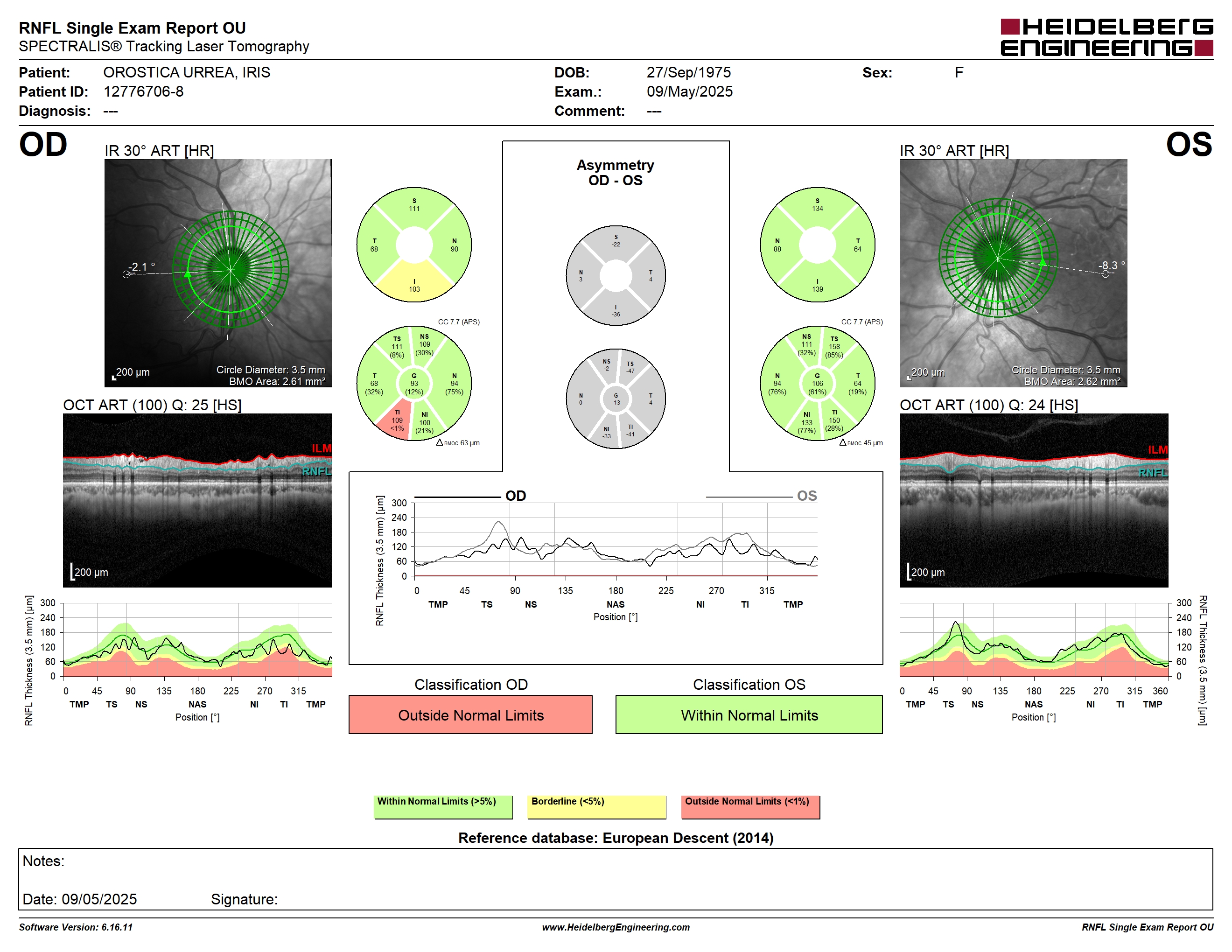The height and width of the screenshot is (952, 1232).
Task: Click the OS global G 106 center
Action: tap(818, 384)
